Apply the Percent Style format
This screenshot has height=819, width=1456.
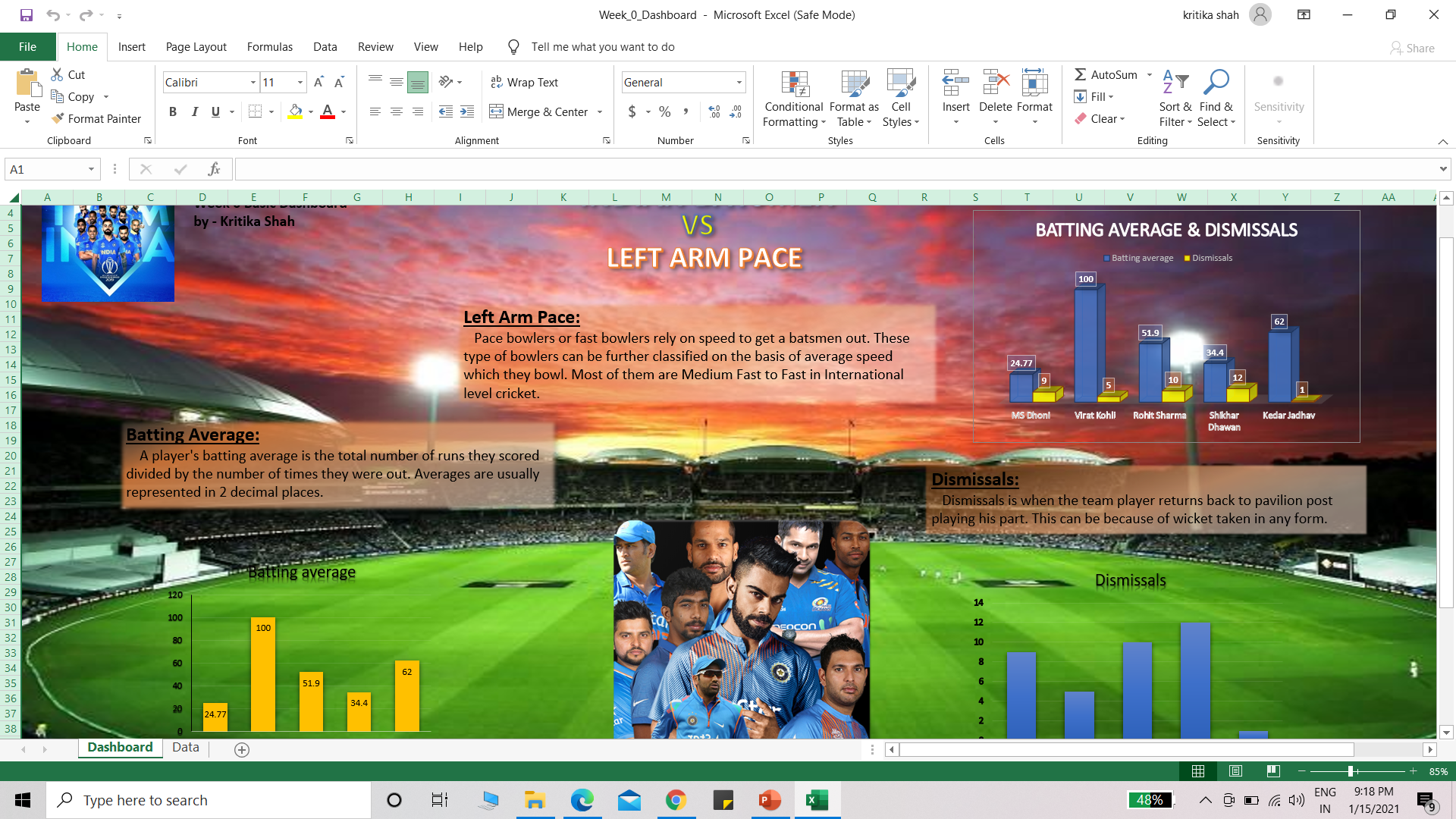click(665, 111)
